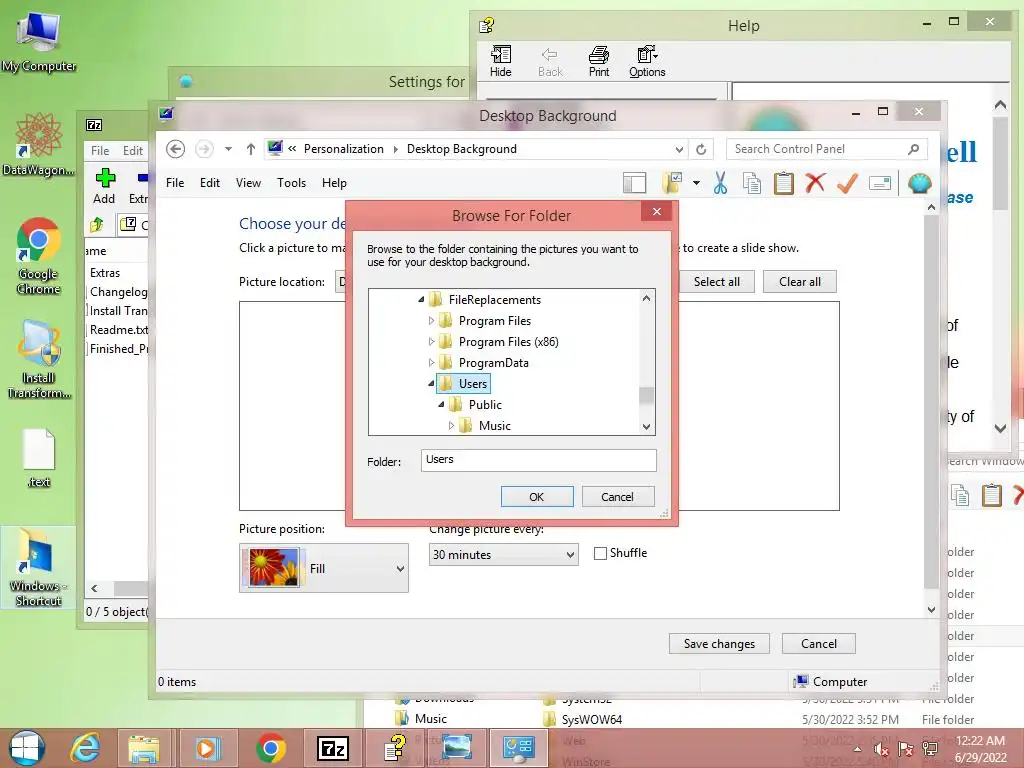Image resolution: width=1024 pixels, height=768 pixels.
Task: Open Options in the Help window toolbar
Action: [x=647, y=61]
